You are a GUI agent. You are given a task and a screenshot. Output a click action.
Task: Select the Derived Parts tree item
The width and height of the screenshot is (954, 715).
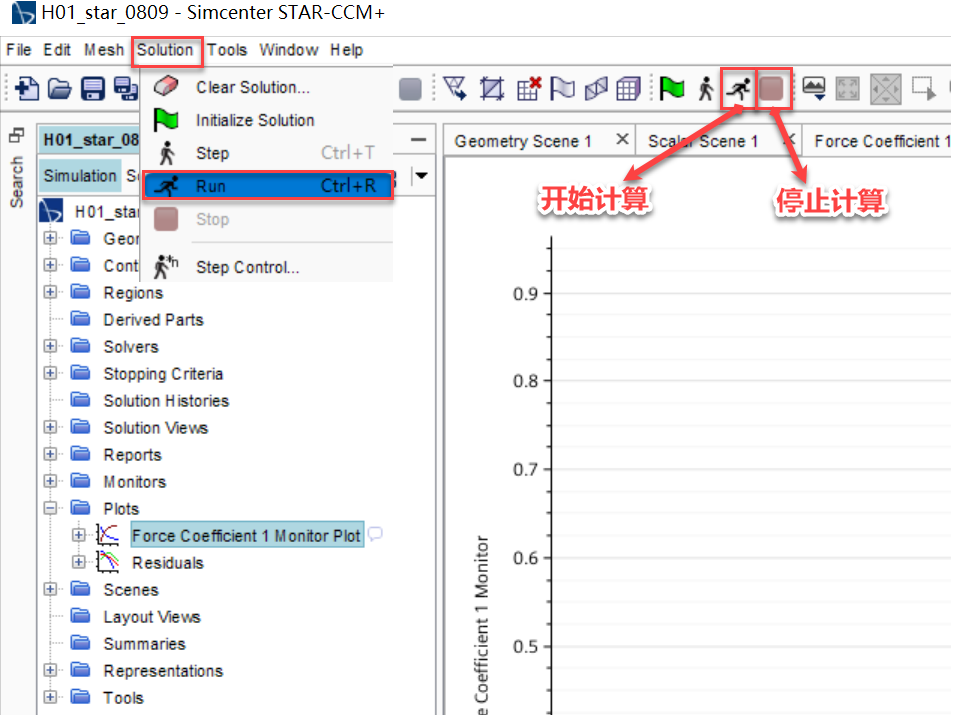tap(153, 319)
